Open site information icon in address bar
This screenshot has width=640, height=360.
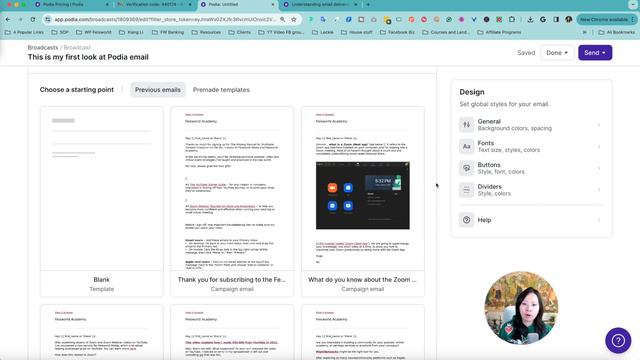pyautogui.click(x=48, y=19)
